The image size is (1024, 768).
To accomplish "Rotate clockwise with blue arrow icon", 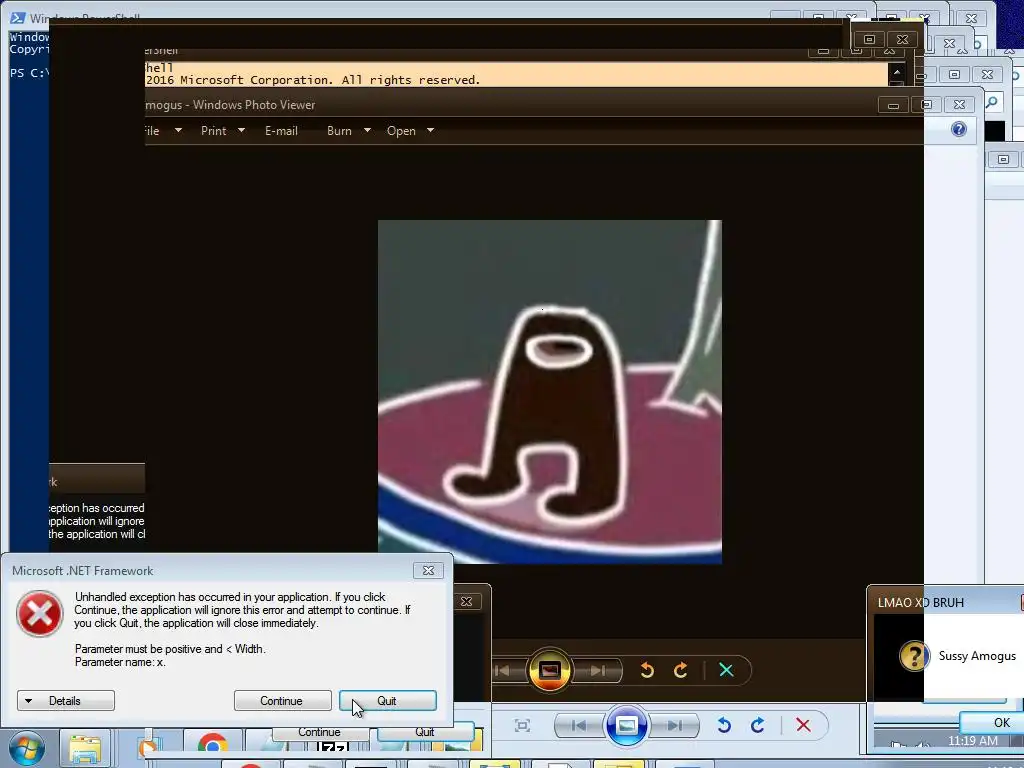I will click(x=758, y=726).
